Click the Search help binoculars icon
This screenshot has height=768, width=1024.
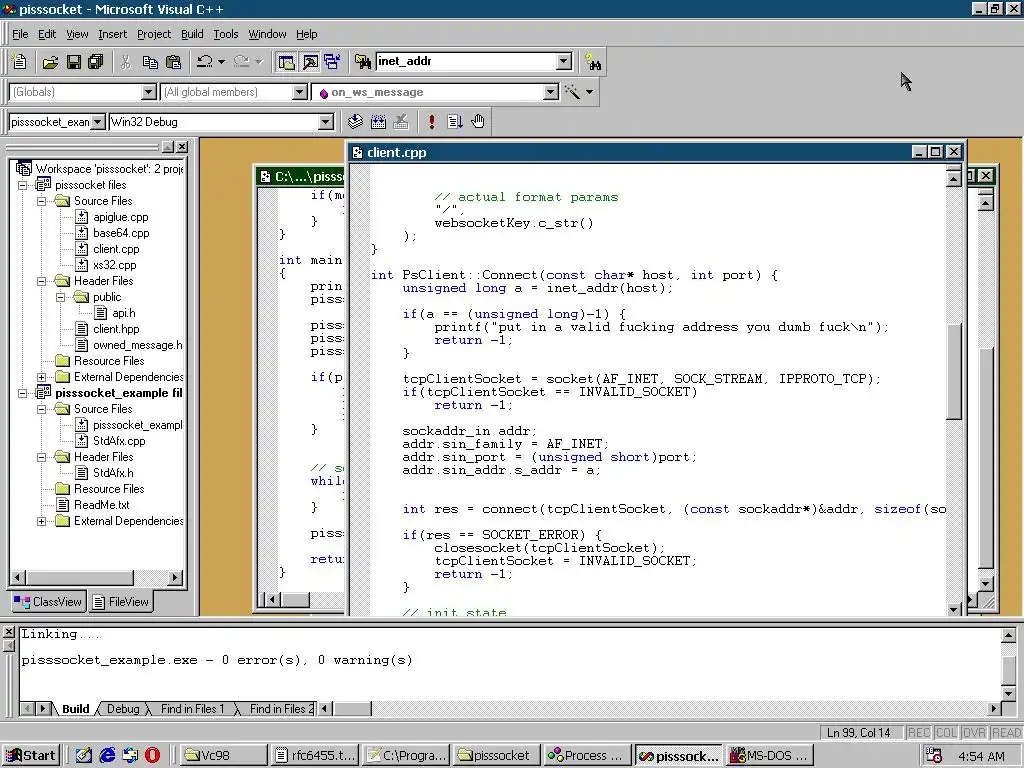tap(593, 62)
